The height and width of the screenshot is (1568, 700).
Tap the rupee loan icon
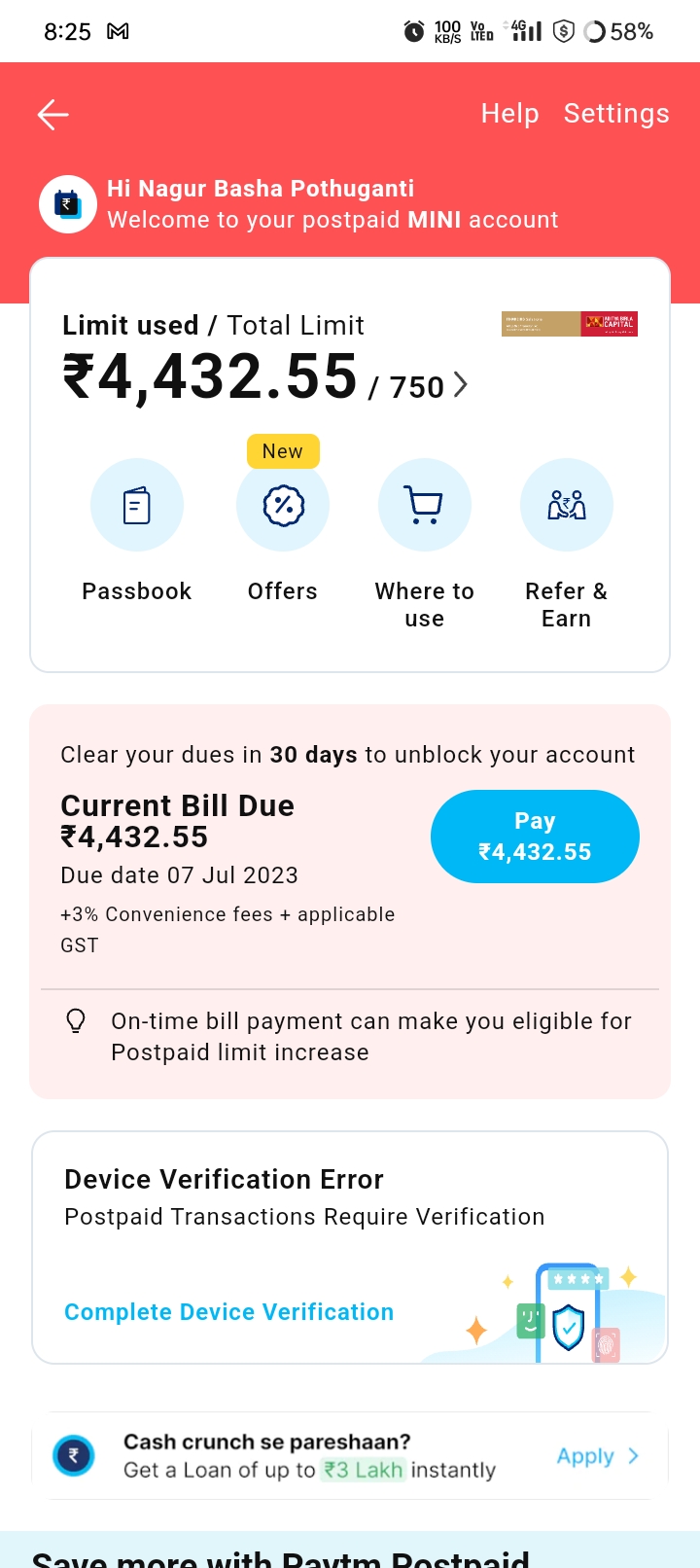coord(74,1456)
